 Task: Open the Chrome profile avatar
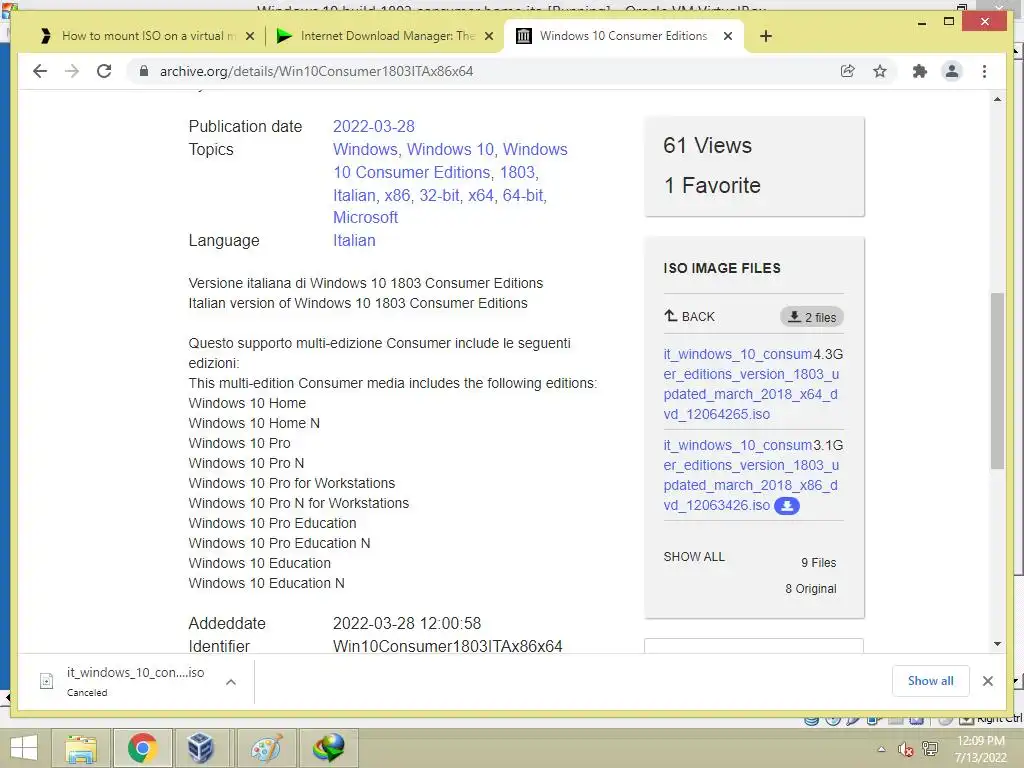click(952, 71)
